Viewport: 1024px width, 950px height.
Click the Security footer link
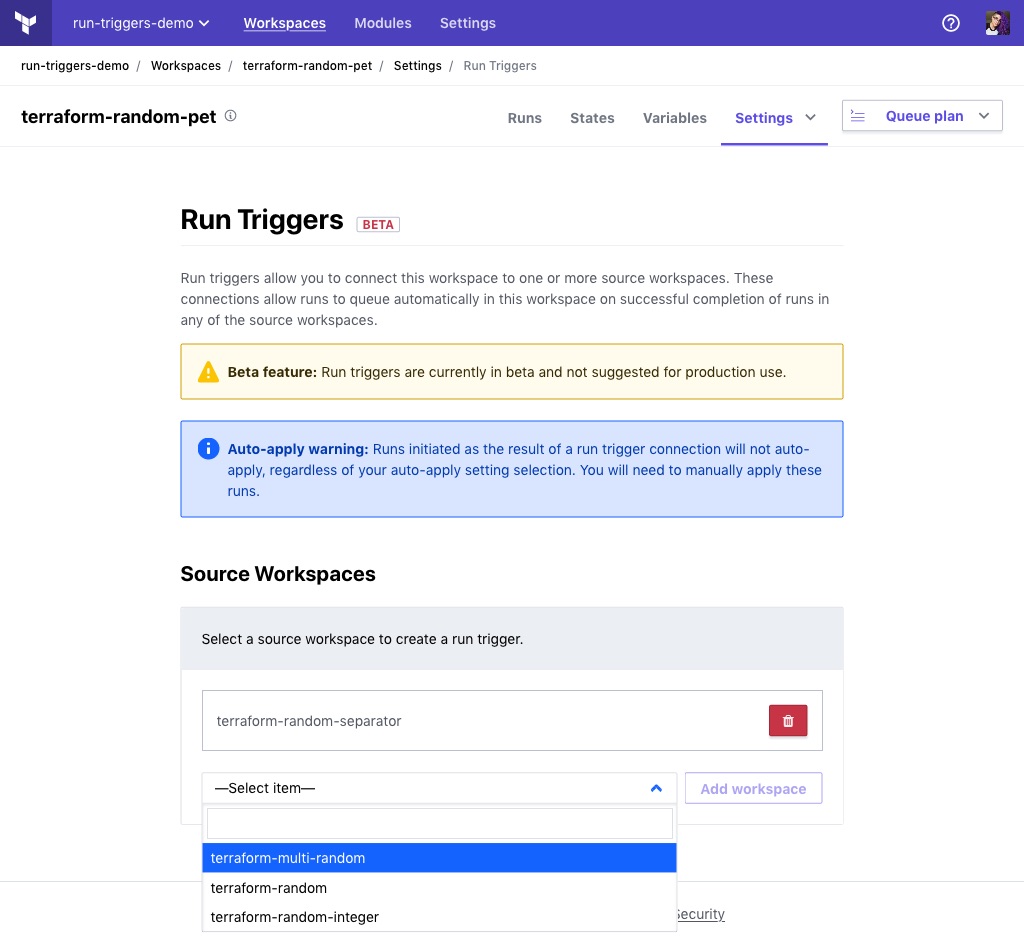(x=701, y=914)
